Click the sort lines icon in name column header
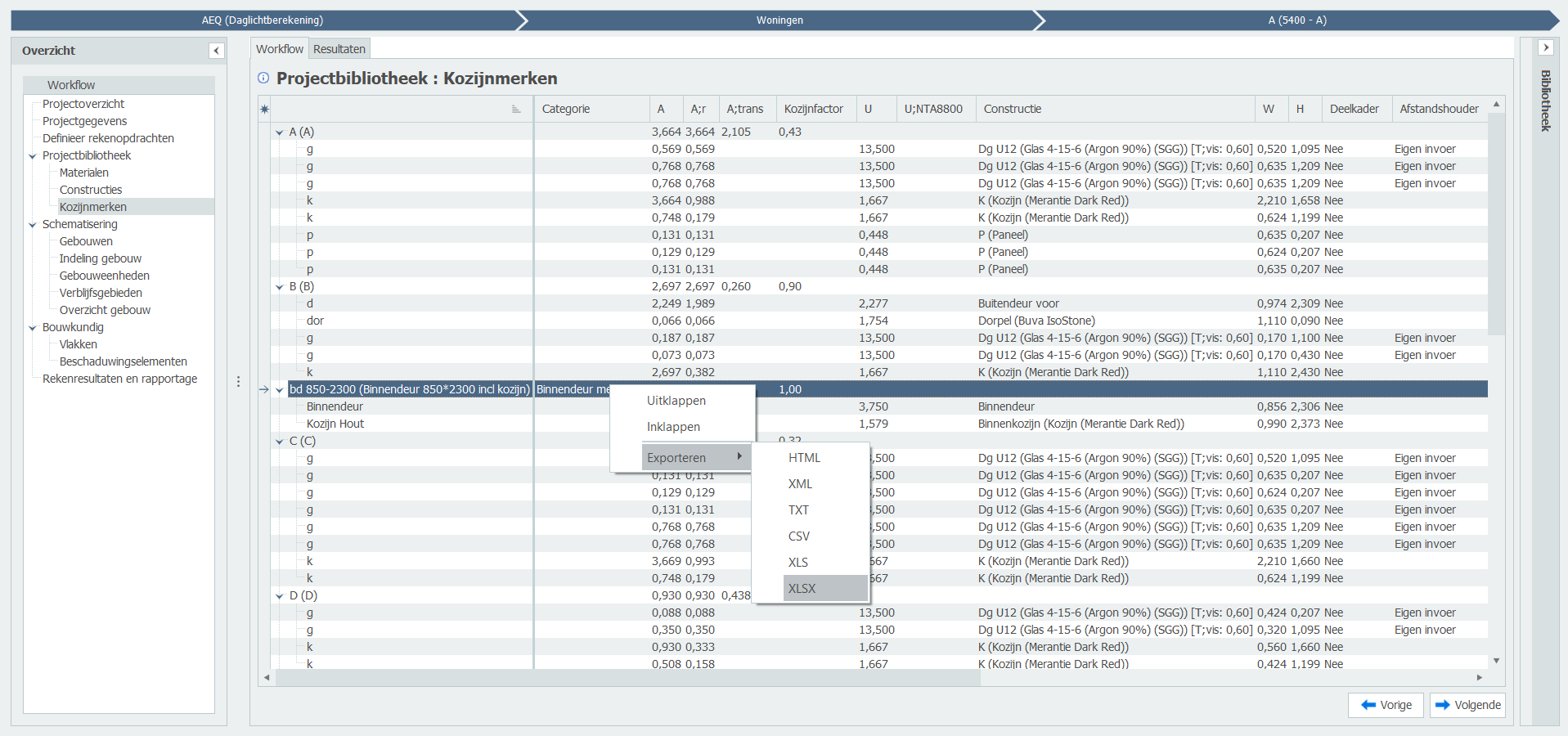The image size is (1568, 736). tap(516, 109)
